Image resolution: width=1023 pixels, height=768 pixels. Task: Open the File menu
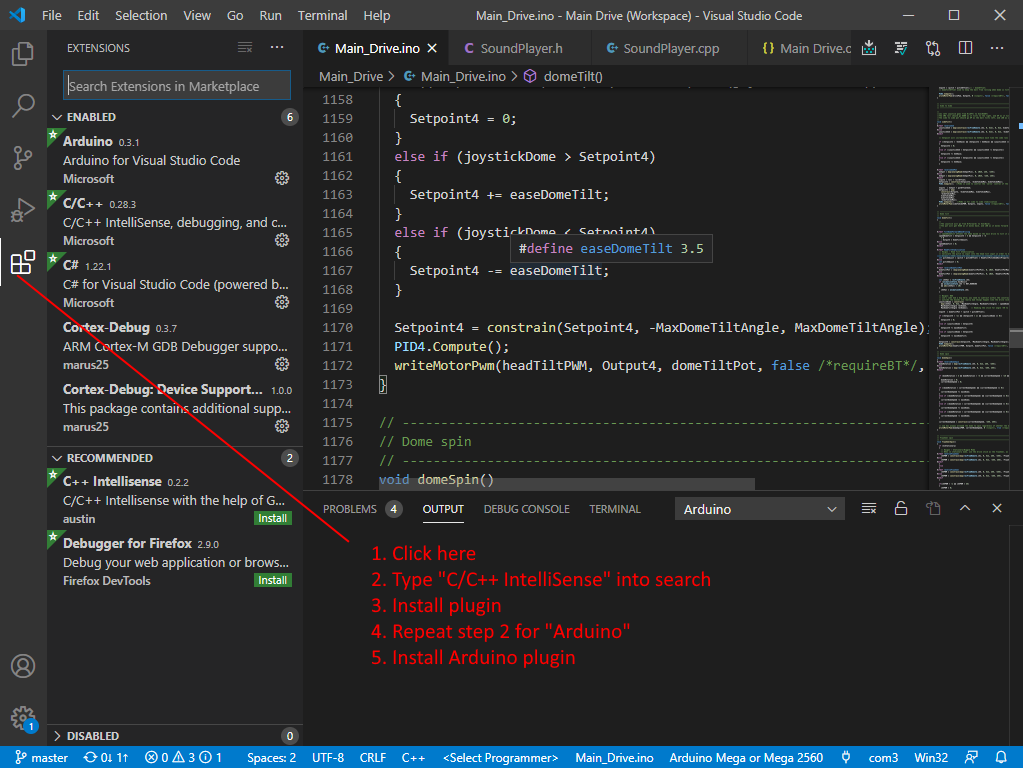(52, 15)
